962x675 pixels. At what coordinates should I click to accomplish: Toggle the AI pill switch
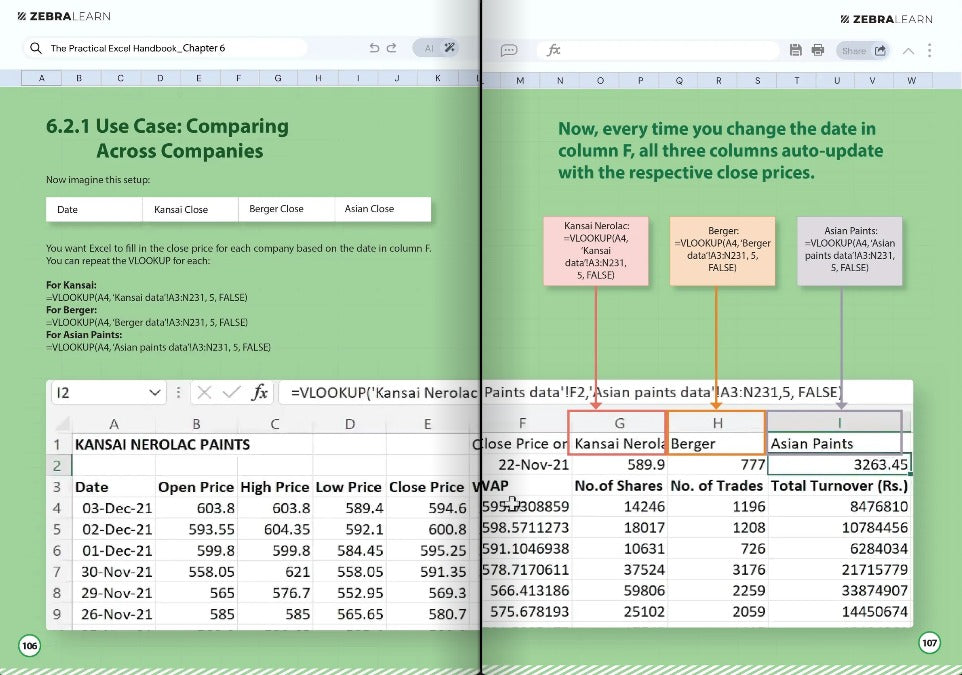tap(435, 48)
